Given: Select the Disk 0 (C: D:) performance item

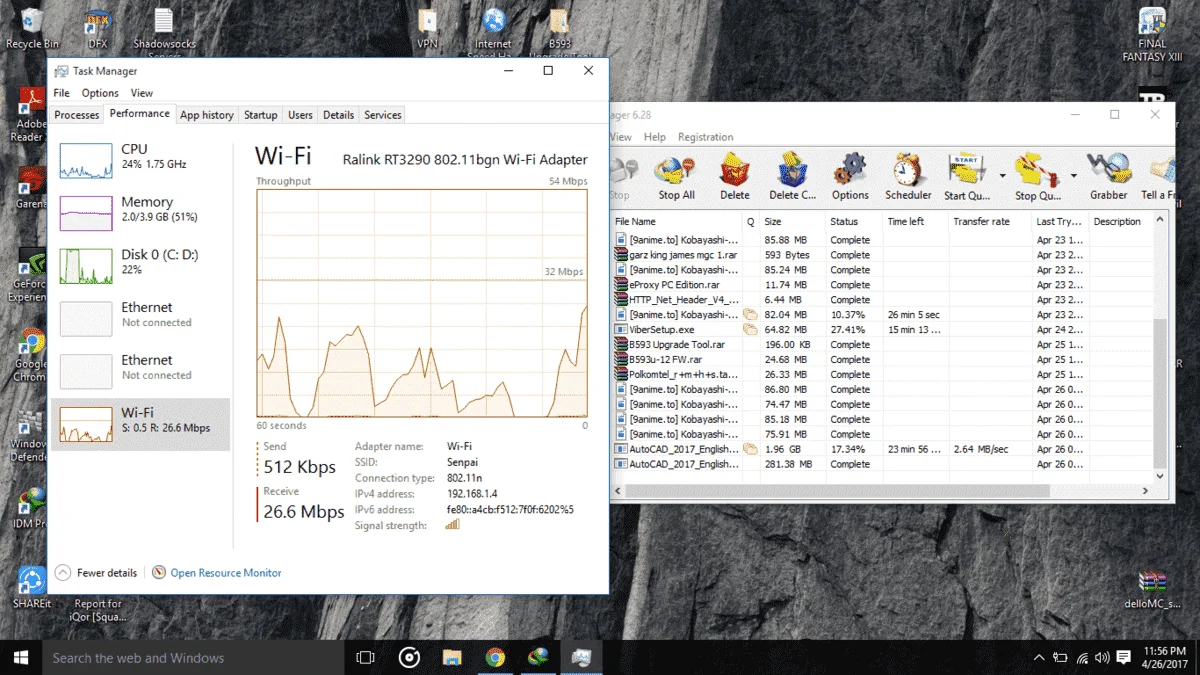Looking at the screenshot, I should (x=140, y=265).
